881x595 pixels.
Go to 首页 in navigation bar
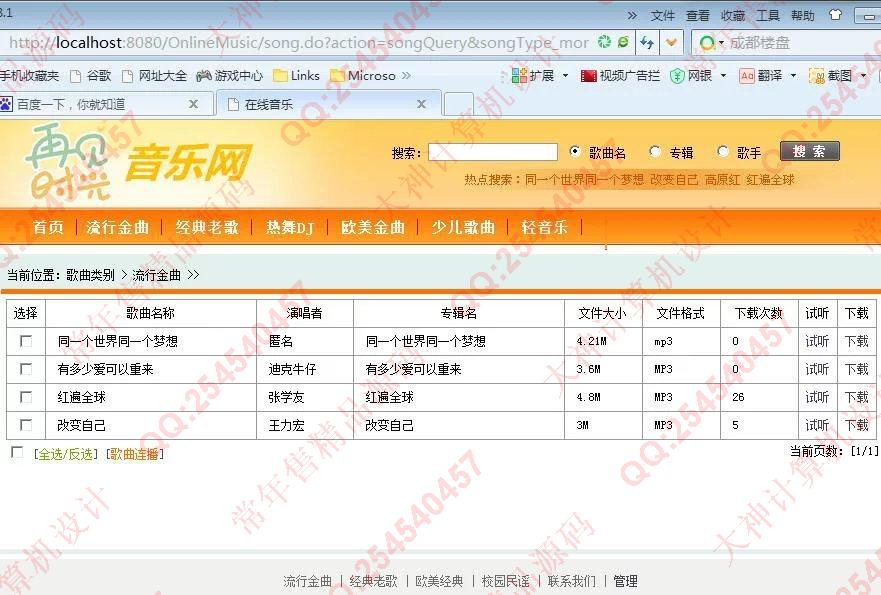48,228
